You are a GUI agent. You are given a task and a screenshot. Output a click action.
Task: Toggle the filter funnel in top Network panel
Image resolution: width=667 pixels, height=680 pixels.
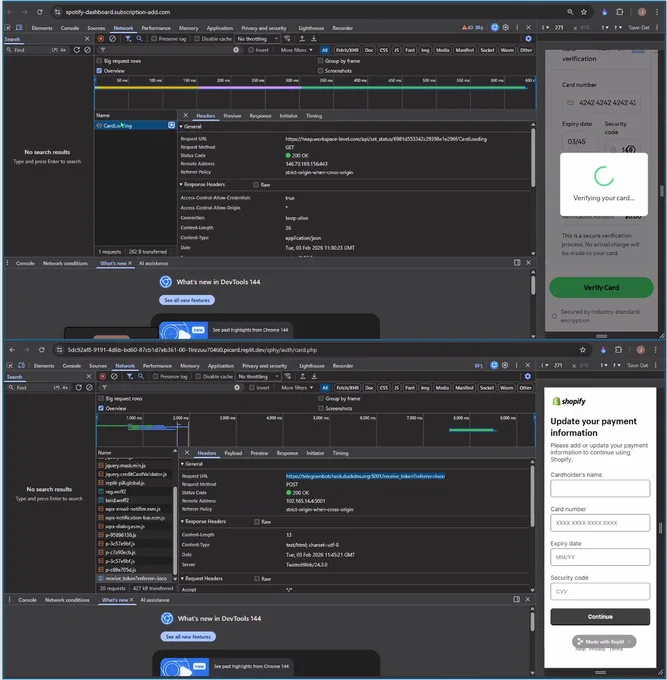click(128, 39)
